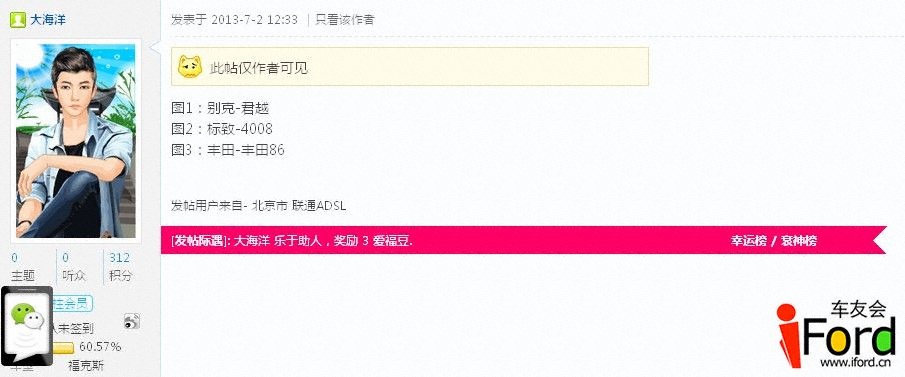
Task: Open the iFord 车友会 logo
Action: click(x=836, y=334)
